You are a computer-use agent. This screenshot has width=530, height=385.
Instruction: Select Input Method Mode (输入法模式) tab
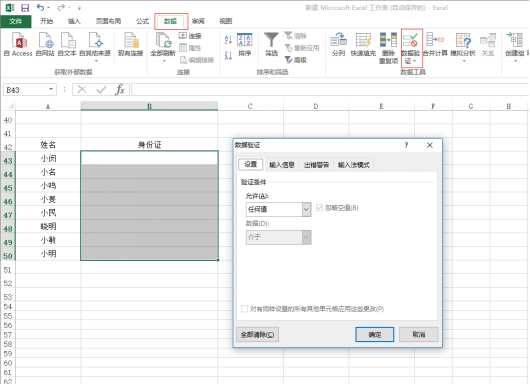354,165
